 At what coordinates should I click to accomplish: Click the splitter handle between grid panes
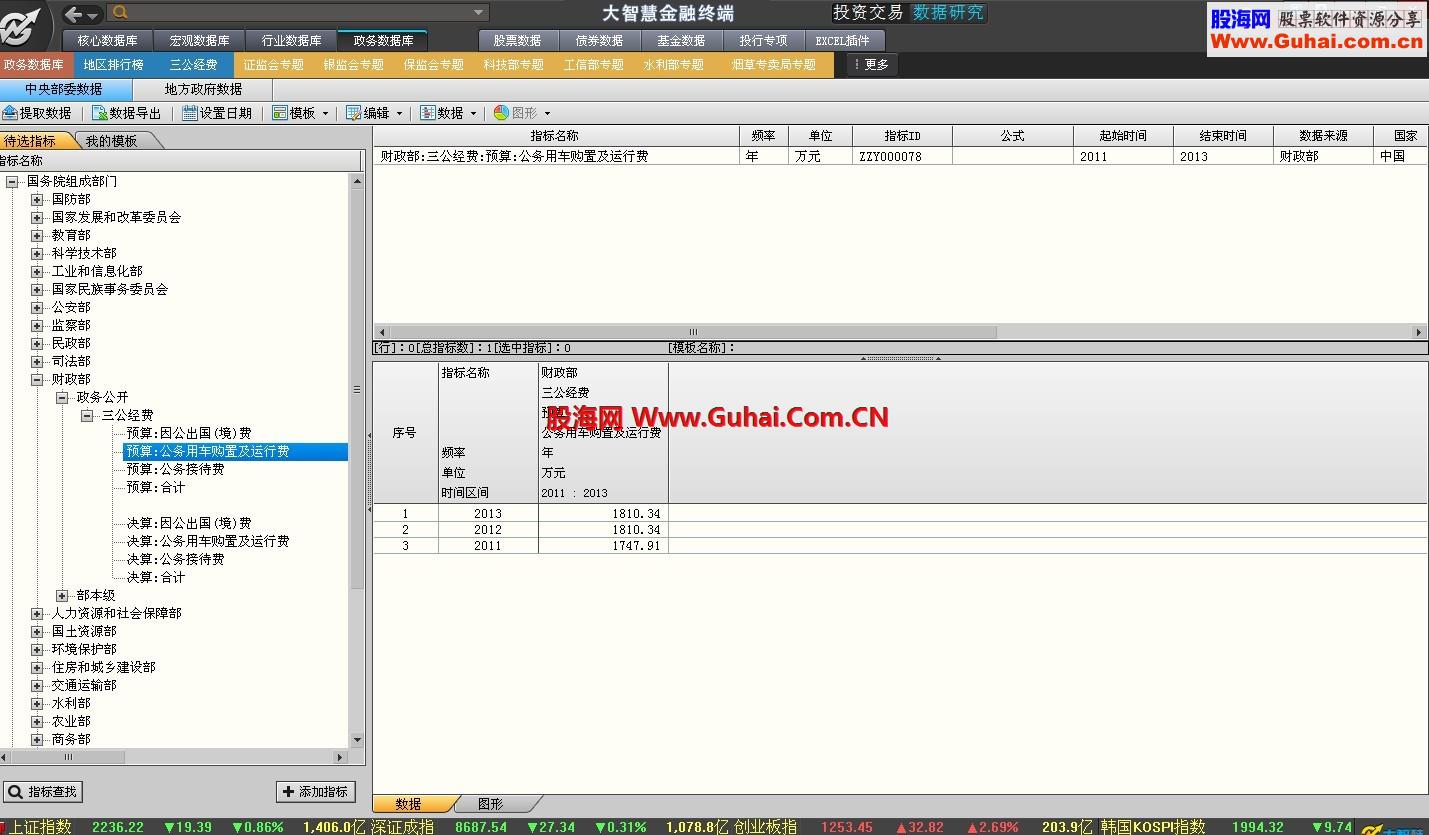(900, 358)
